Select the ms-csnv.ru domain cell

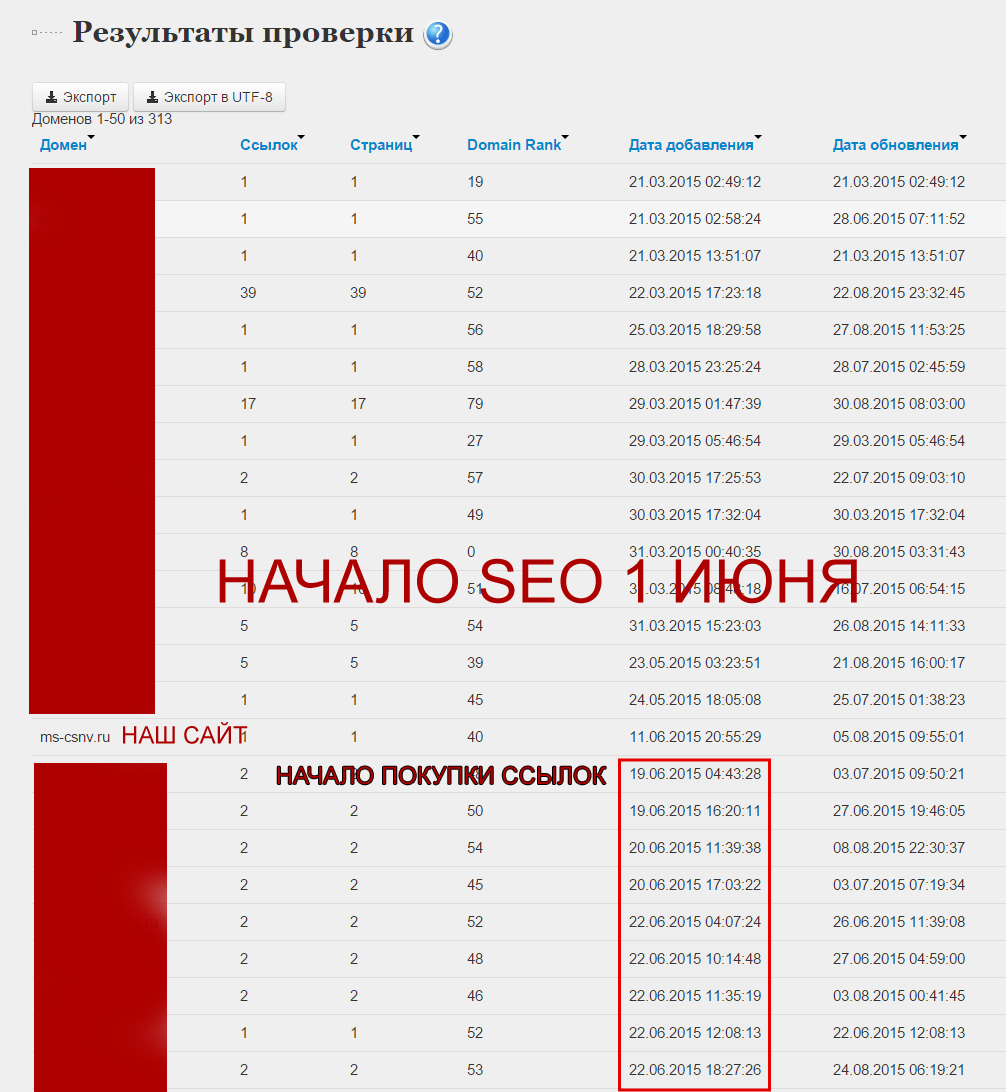(75, 737)
